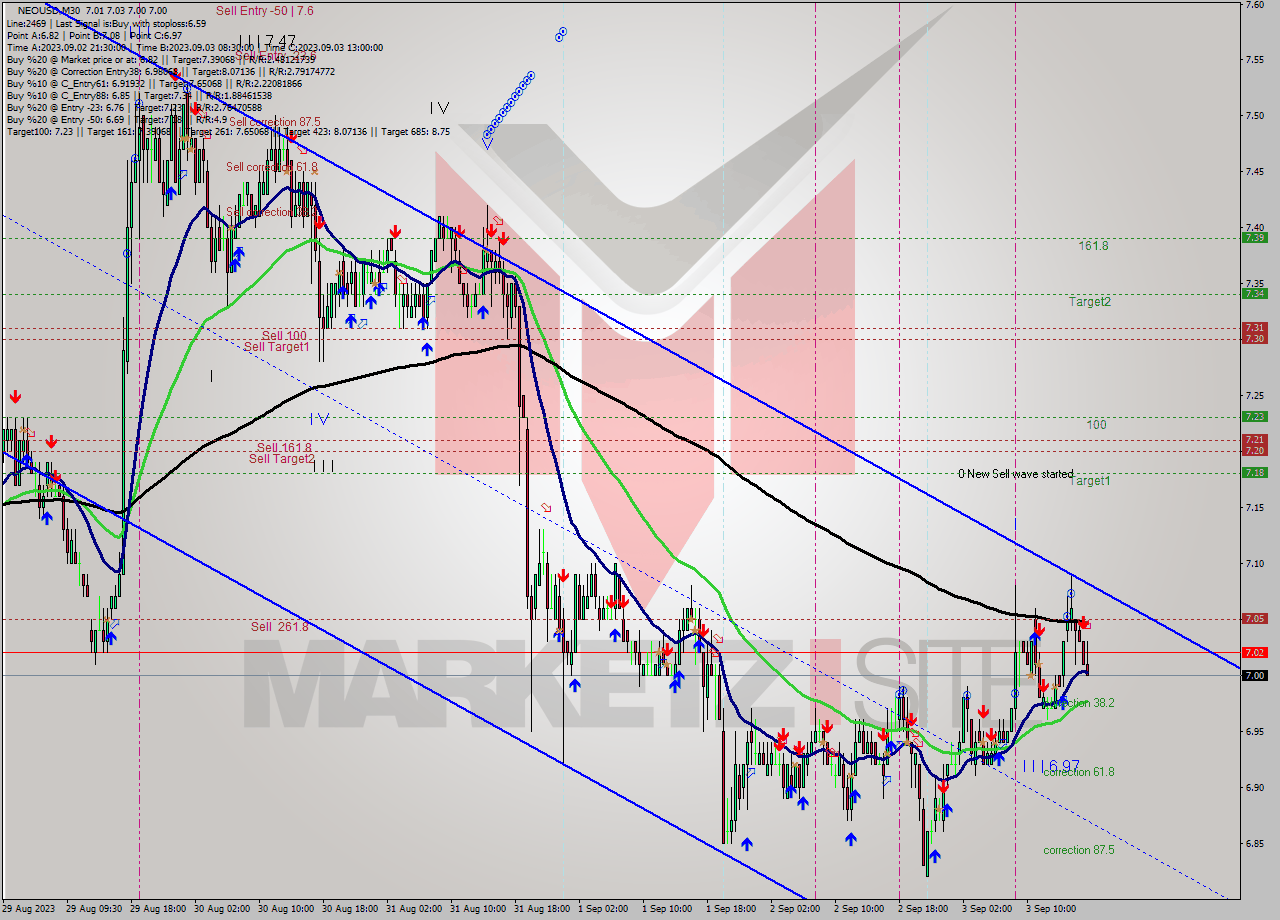This screenshot has width=1280, height=920.
Task: Click the '30 Aug 10:00' time axis label
Action: point(285,909)
